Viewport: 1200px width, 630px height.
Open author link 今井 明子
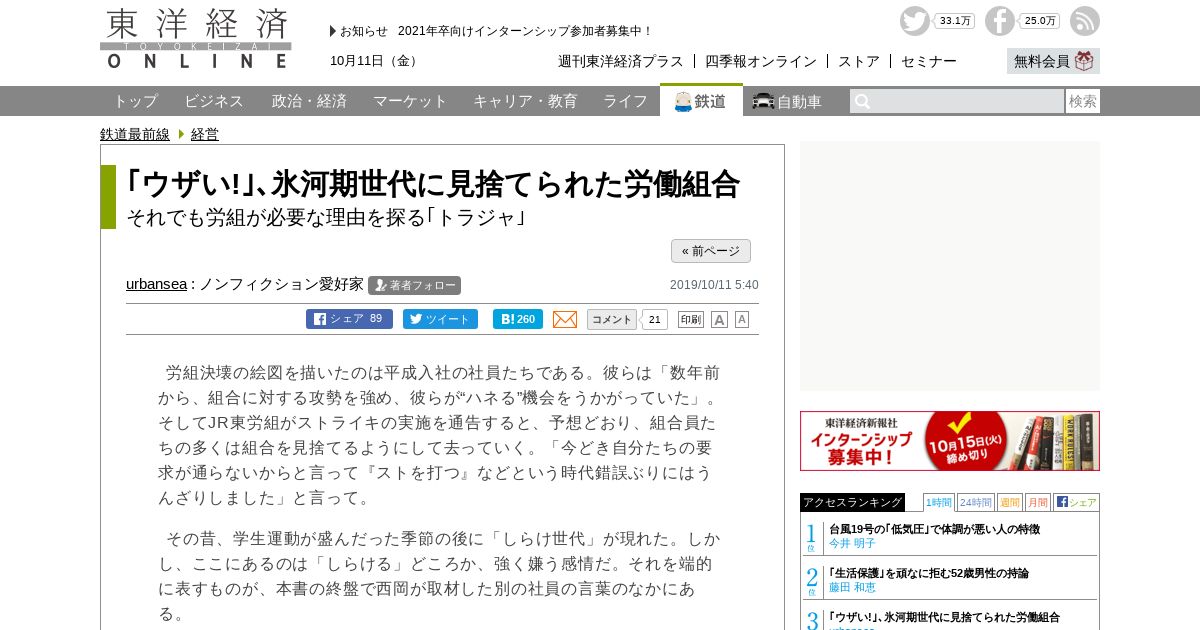[x=852, y=543]
